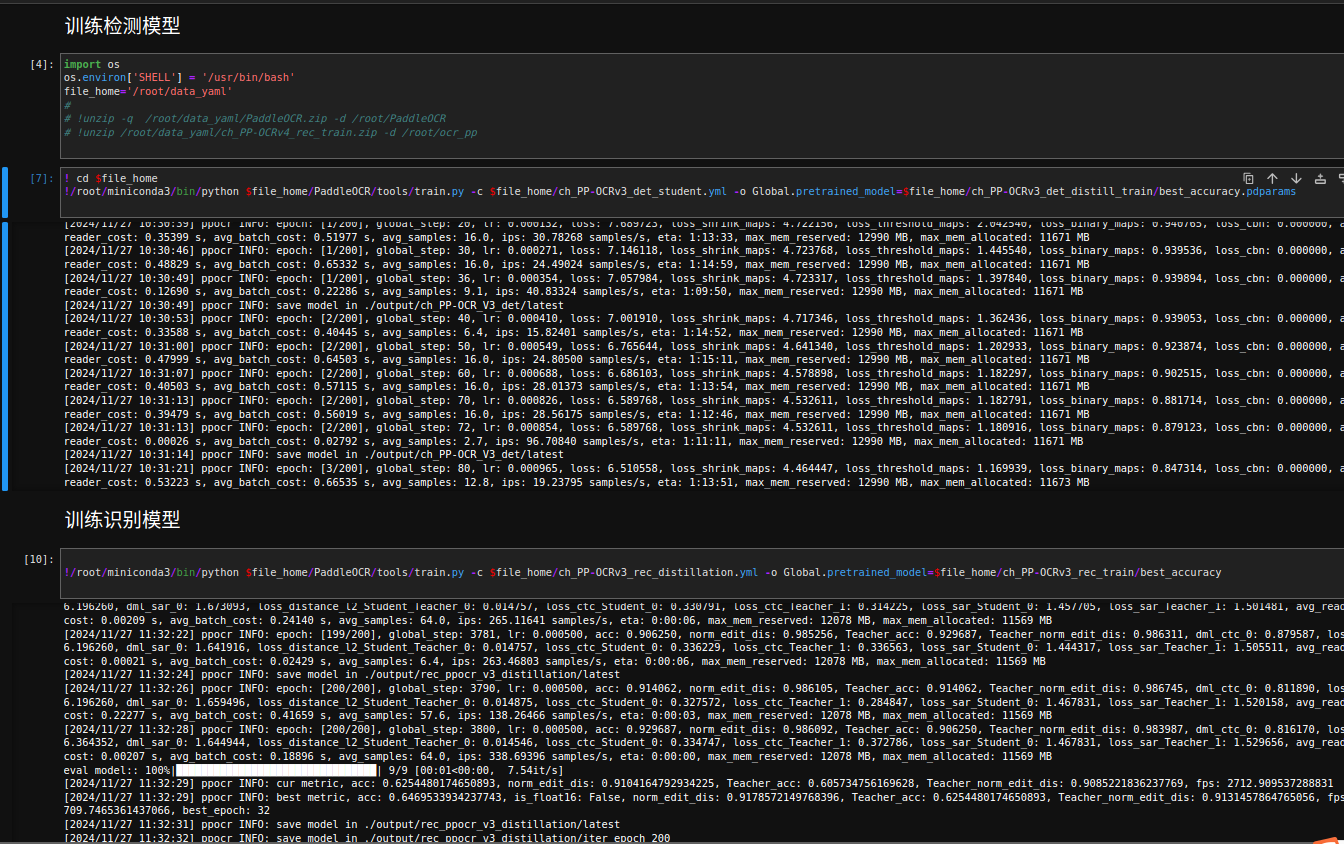Screen dimensions: 1344x844
Task: Click the 训练检测模型 markdown heading
Action: (122, 26)
